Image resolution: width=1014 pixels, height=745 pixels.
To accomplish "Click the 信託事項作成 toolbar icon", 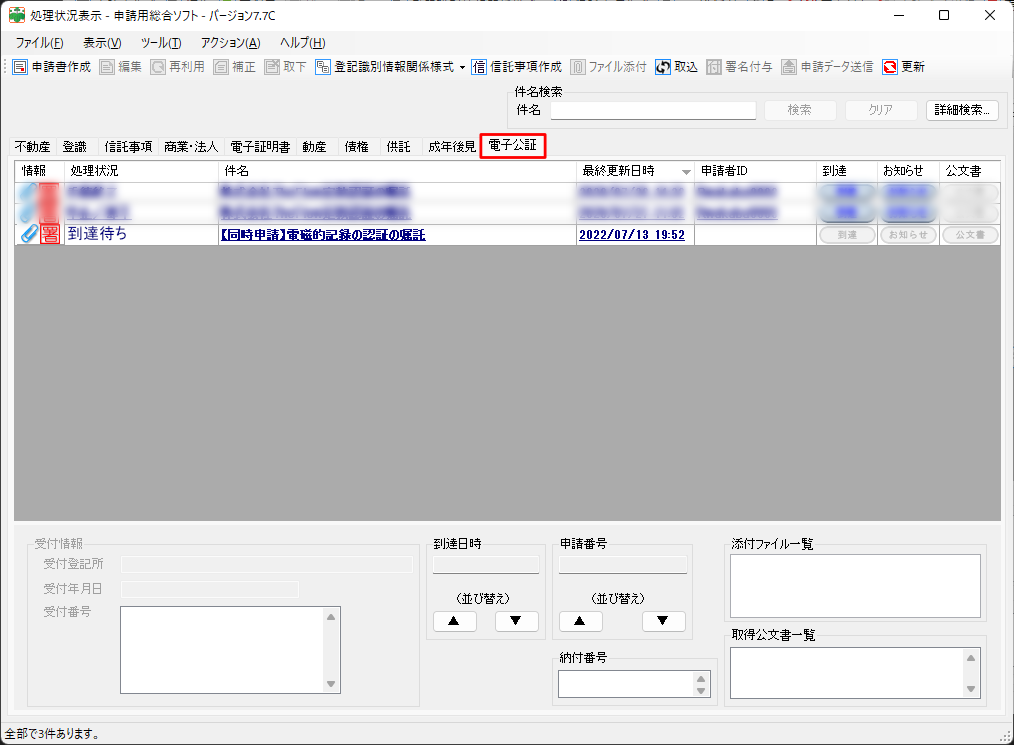I will tap(480, 67).
